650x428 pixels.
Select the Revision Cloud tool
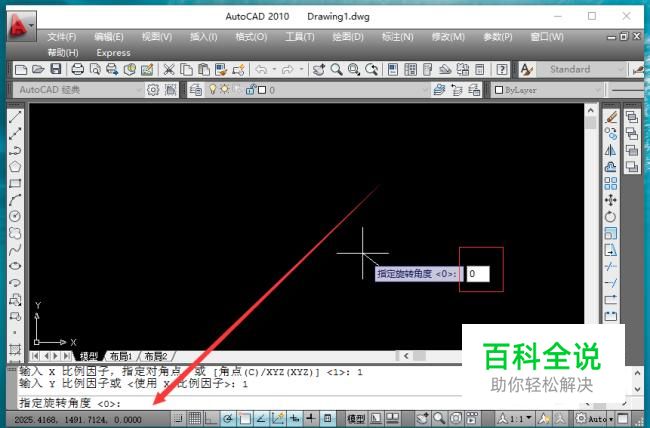[15, 233]
